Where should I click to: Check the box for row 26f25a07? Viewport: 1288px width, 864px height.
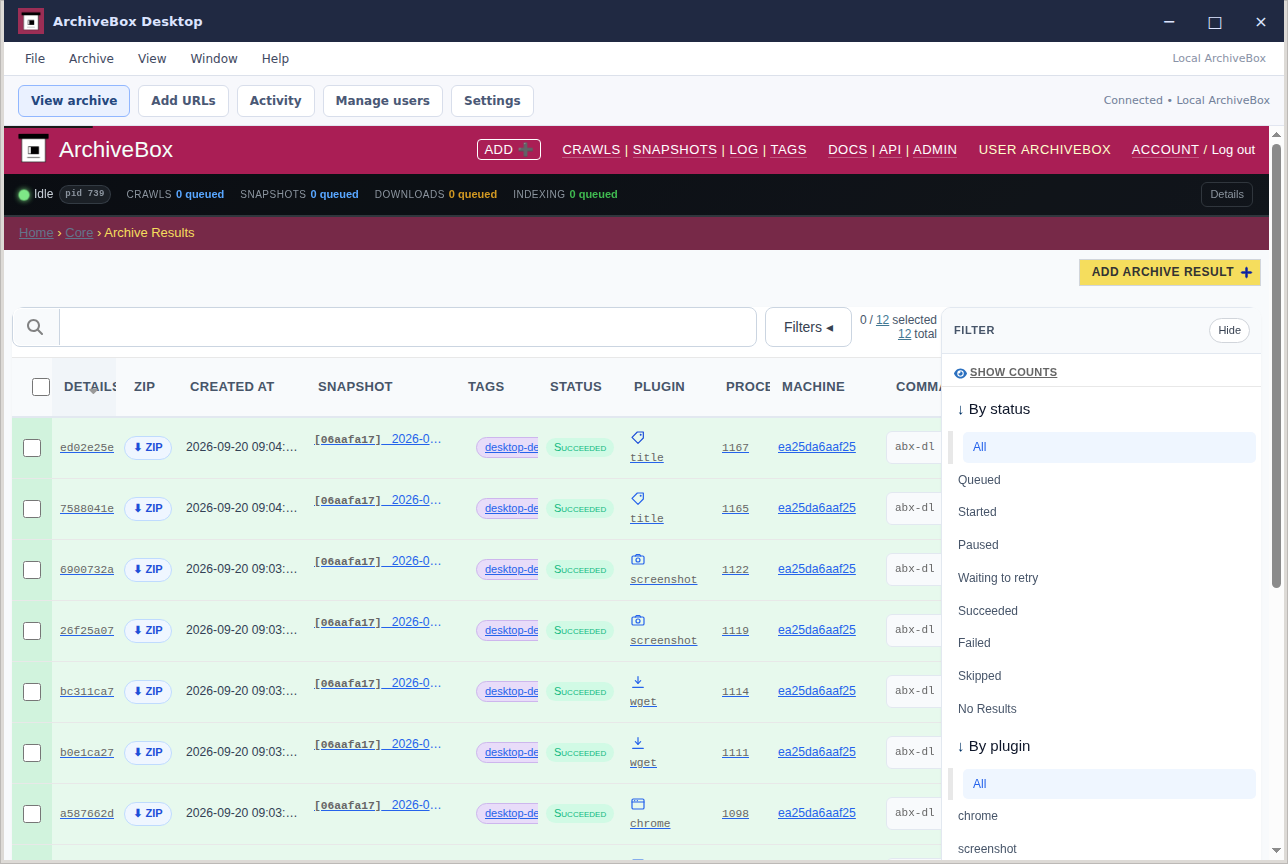click(32, 631)
